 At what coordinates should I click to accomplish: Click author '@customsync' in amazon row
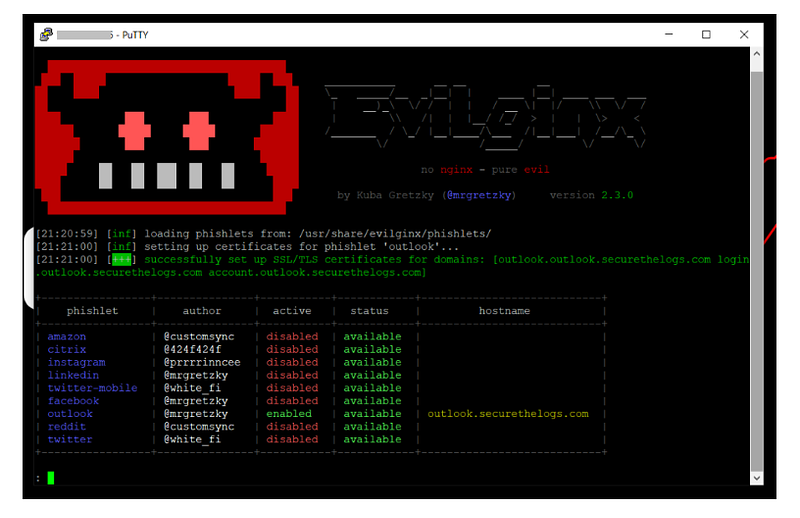click(199, 337)
